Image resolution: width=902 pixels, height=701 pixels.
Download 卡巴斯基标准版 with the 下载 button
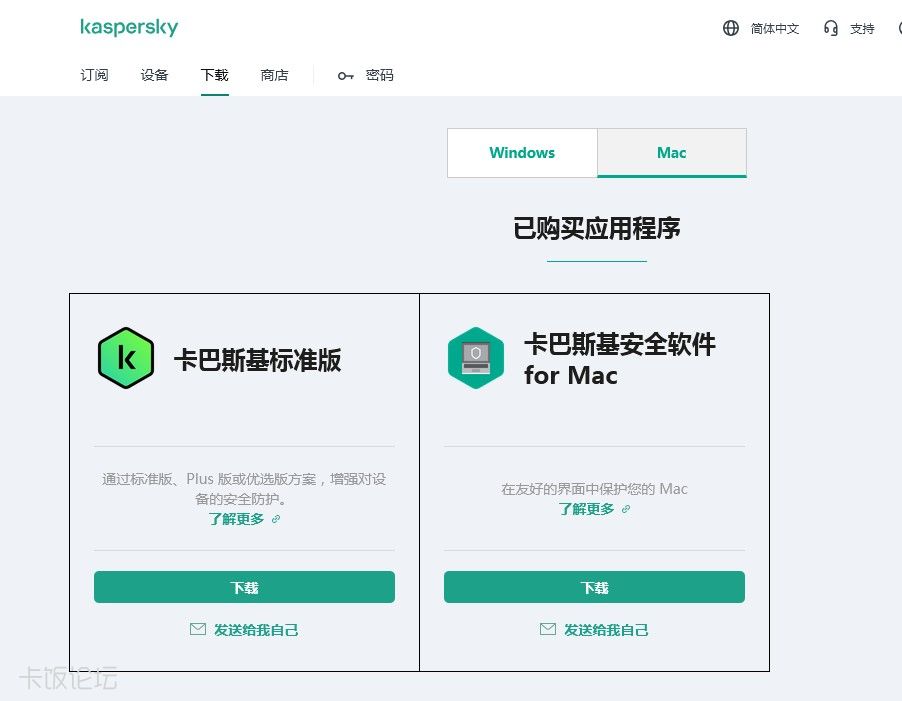coord(244,587)
